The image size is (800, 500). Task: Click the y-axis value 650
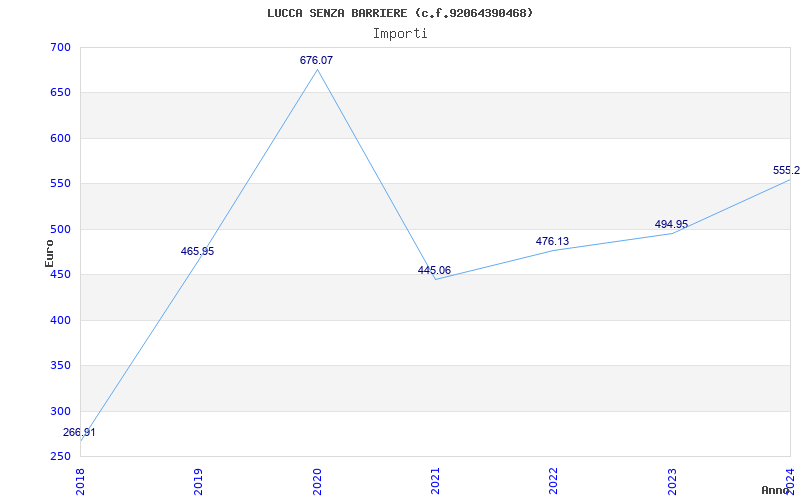tap(60, 93)
